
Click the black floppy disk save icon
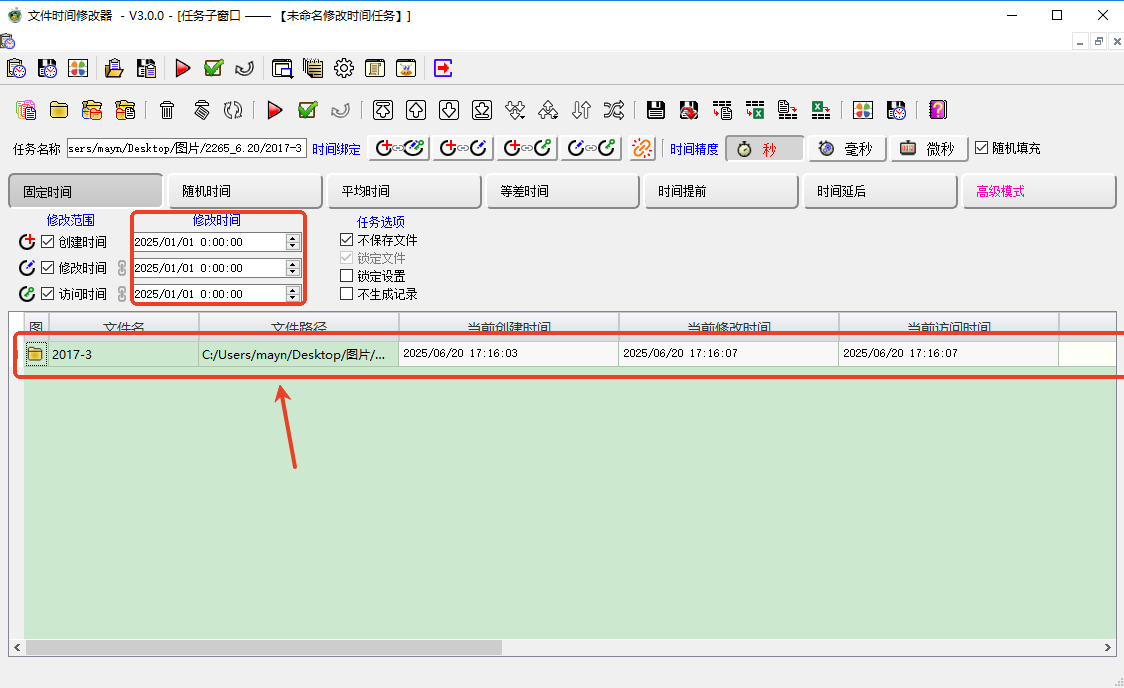click(x=656, y=110)
